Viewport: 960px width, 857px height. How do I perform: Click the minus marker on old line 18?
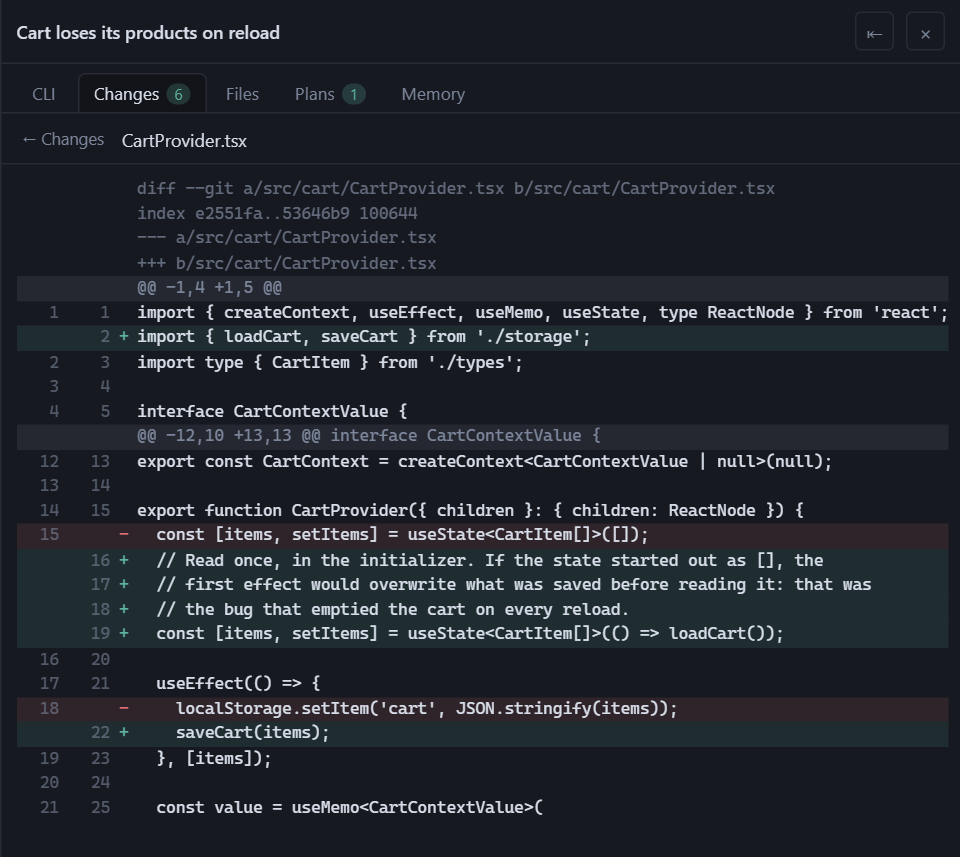point(124,708)
